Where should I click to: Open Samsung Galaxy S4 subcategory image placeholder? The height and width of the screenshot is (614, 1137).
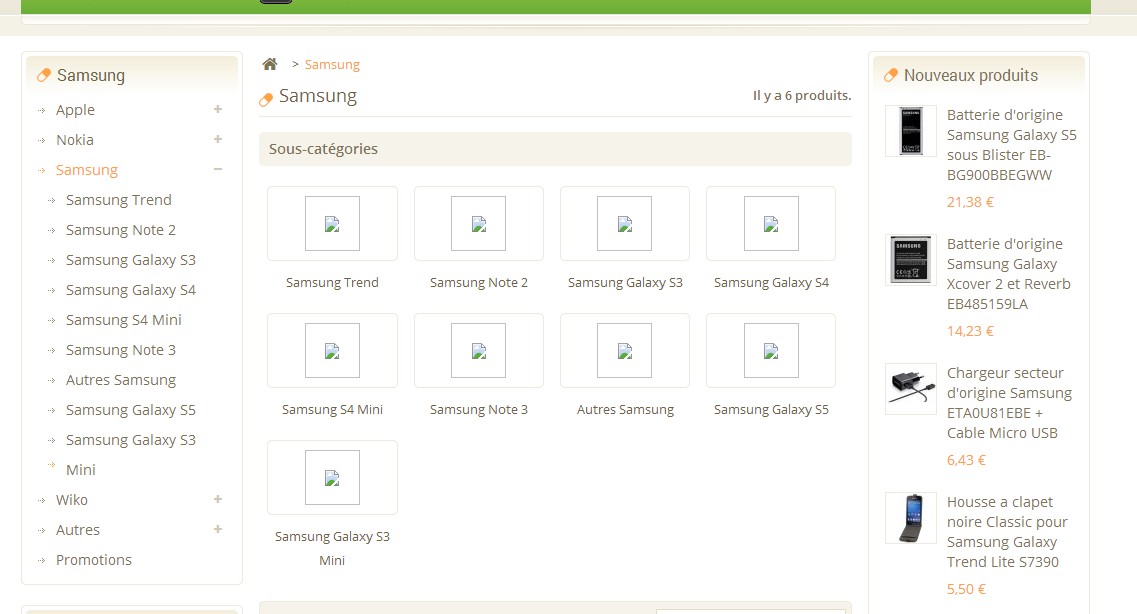771,223
